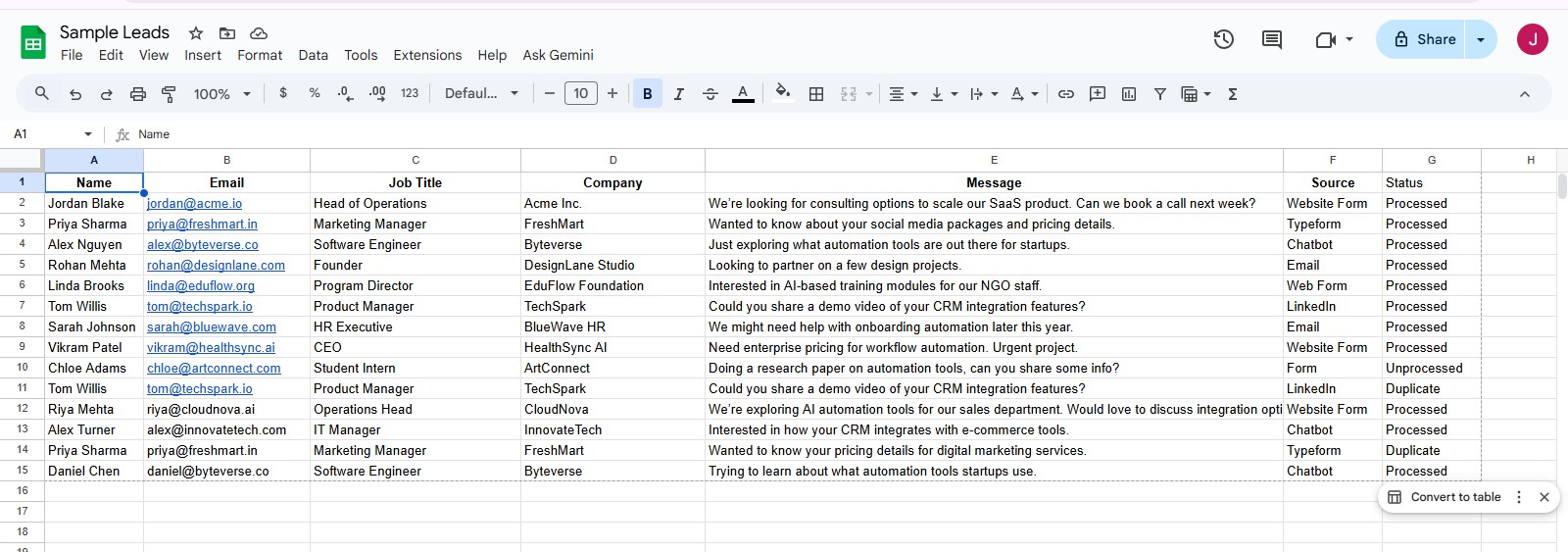Expand the font family dropdown

(481, 94)
